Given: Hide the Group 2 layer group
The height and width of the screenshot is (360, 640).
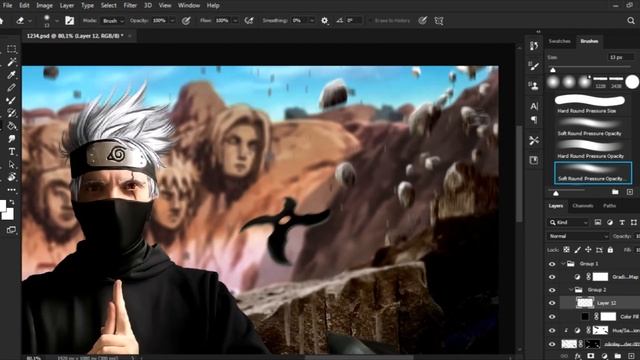Looking at the screenshot, I should (552, 290).
